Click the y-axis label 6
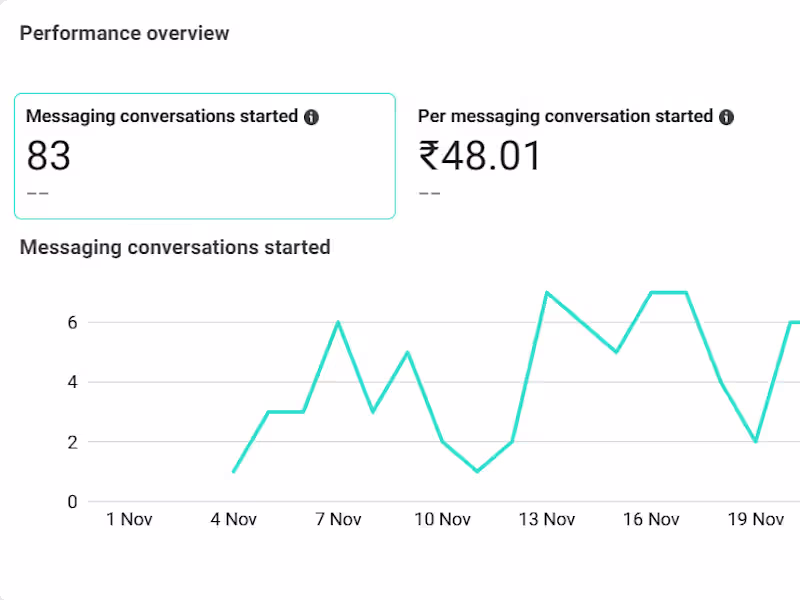This screenshot has width=800, height=600. (x=72, y=322)
